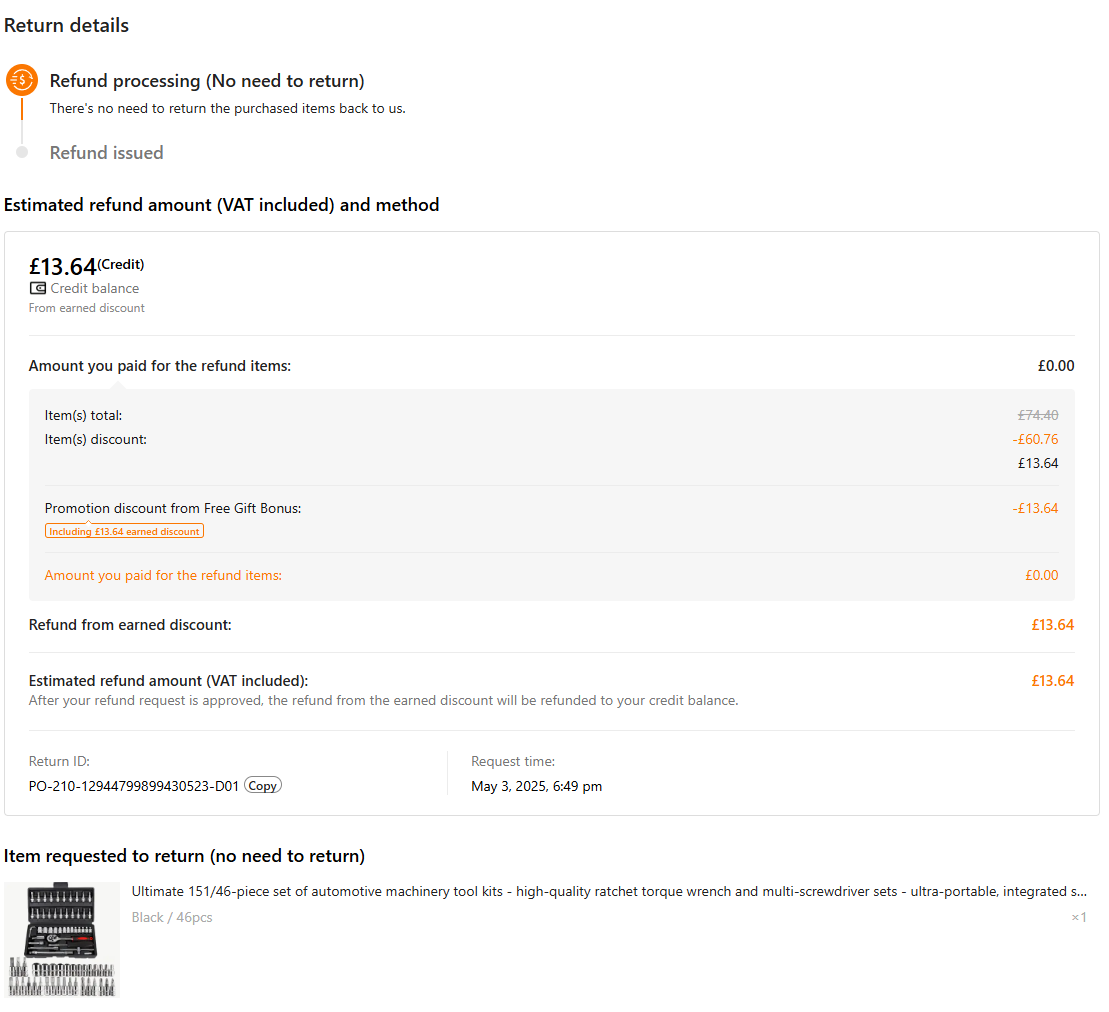
Task: Click the struck-through £74.40 item total
Action: click(x=1037, y=415)
